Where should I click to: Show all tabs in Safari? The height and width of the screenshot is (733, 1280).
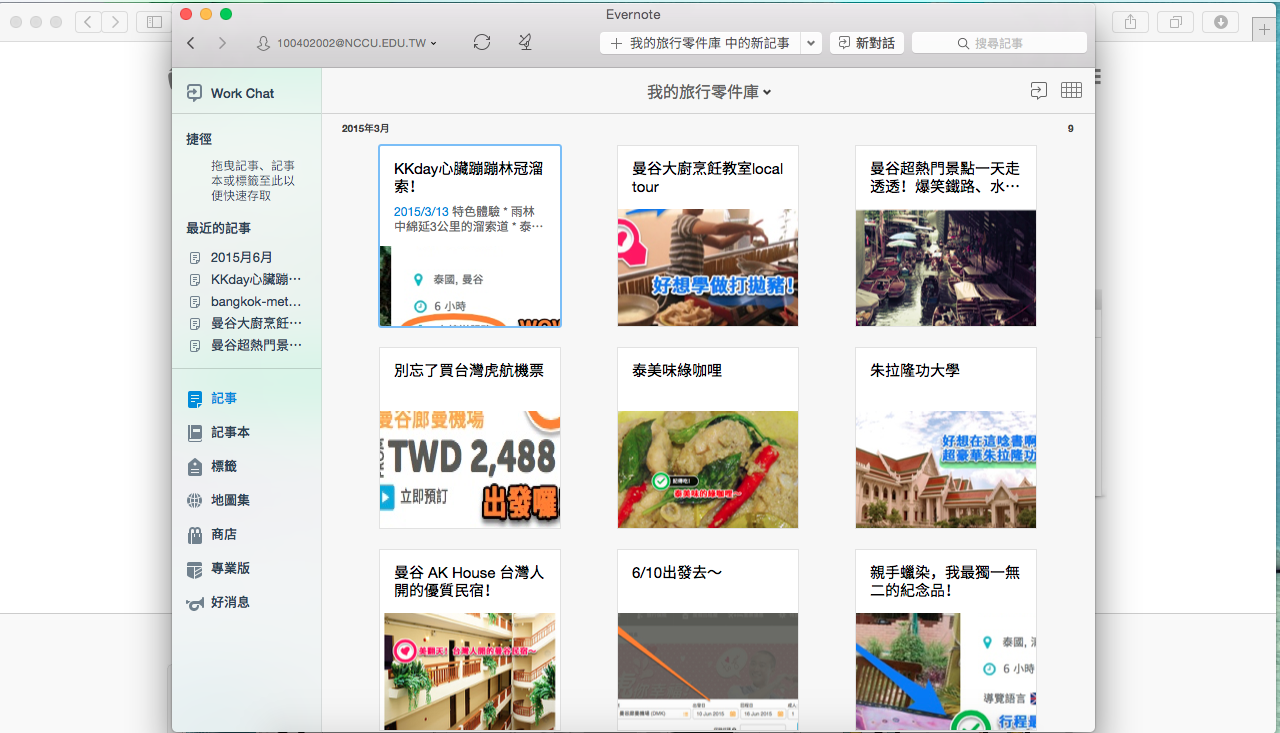(x=1176, y=21)
